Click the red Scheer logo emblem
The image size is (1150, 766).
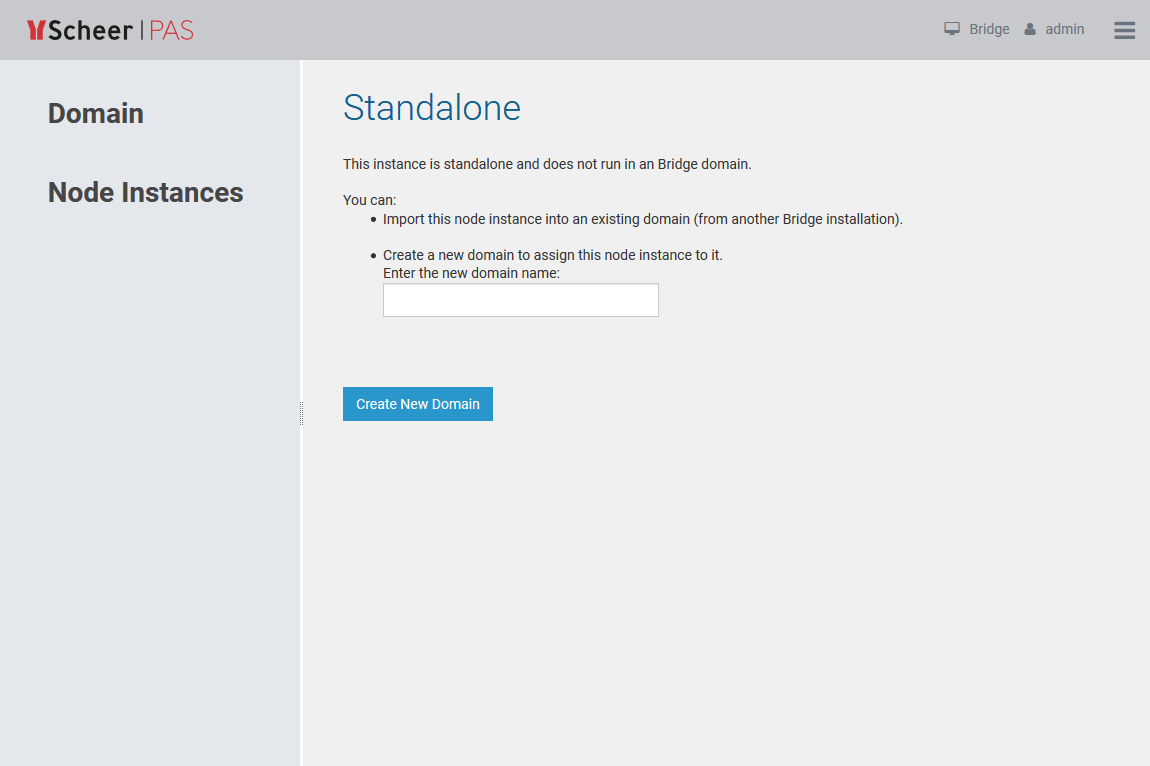click(36, 30)
